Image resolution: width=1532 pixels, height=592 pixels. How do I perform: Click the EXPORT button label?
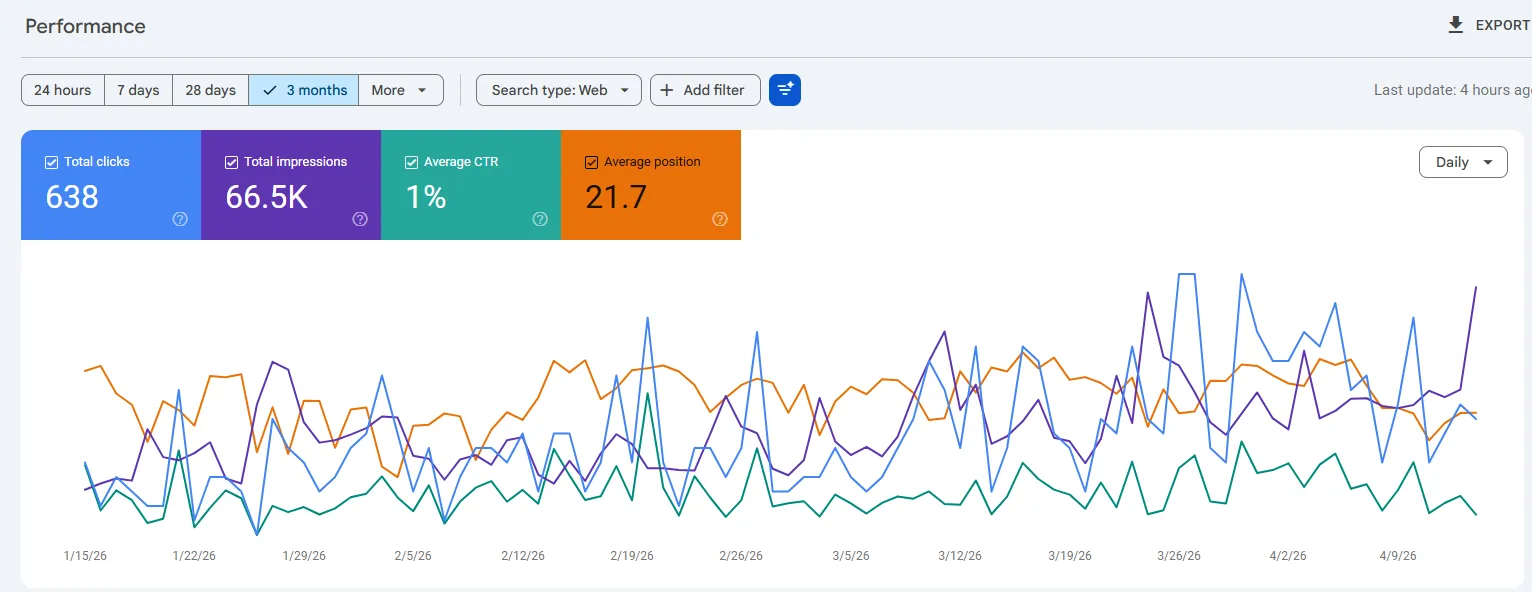click(1503, 25)
